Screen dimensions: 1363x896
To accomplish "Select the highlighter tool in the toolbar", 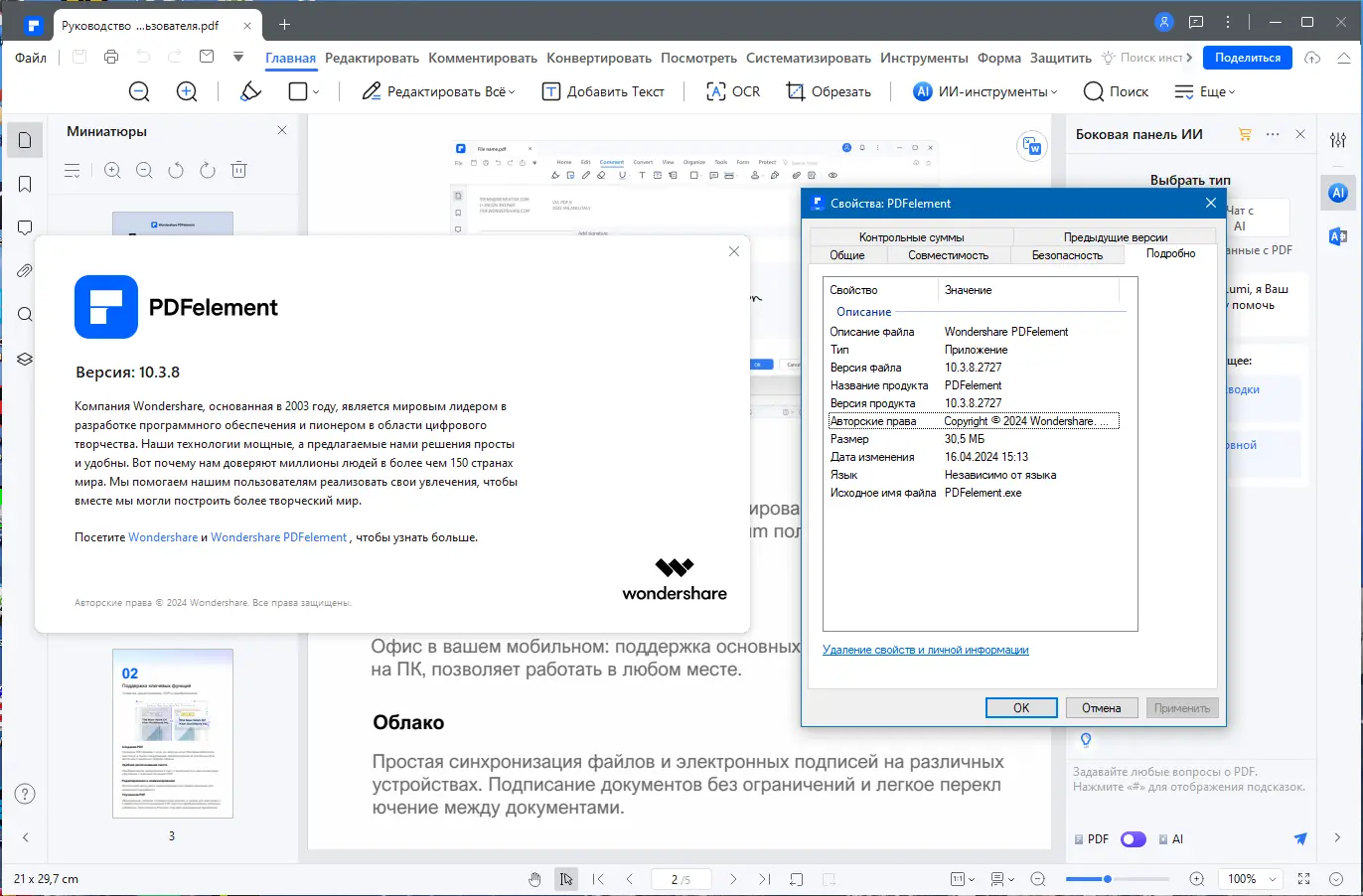I will pos(251,91).
